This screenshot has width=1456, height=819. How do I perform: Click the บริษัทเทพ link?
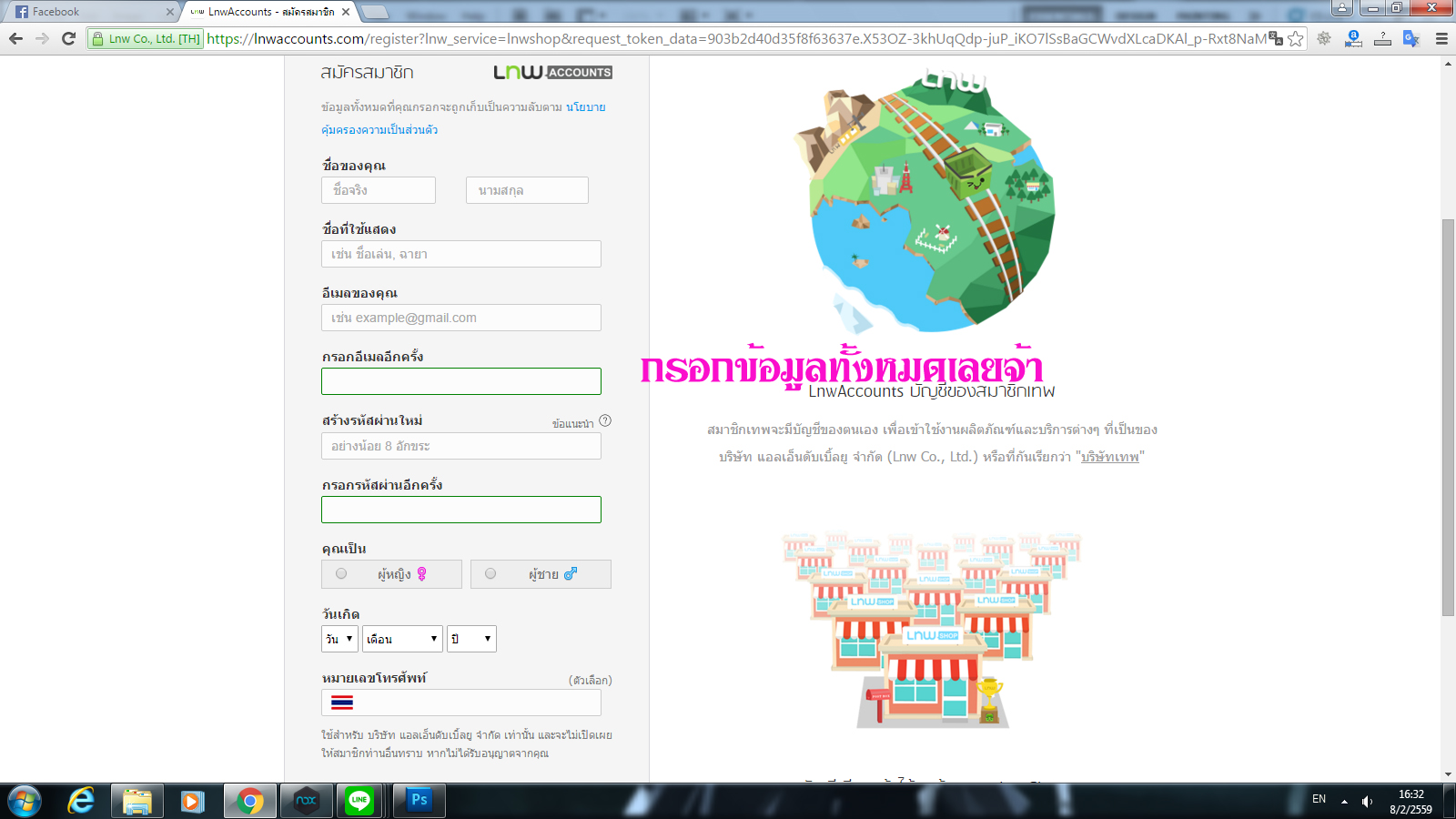point(1109,457)
